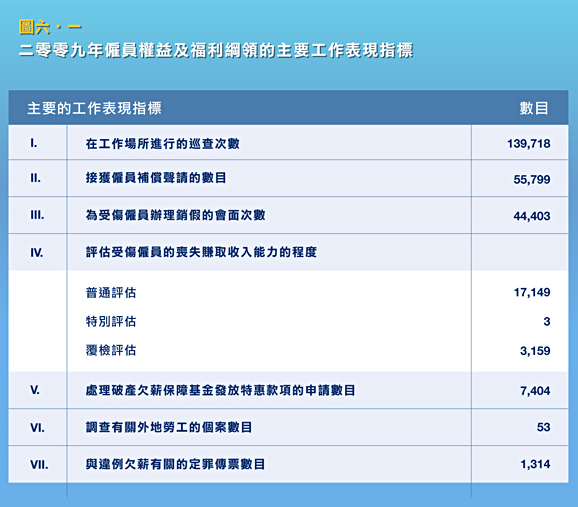Click the text 調查有關外地勞工的個案數目
Viewport: 578px width, 507px height.
(x=169, y=427)
